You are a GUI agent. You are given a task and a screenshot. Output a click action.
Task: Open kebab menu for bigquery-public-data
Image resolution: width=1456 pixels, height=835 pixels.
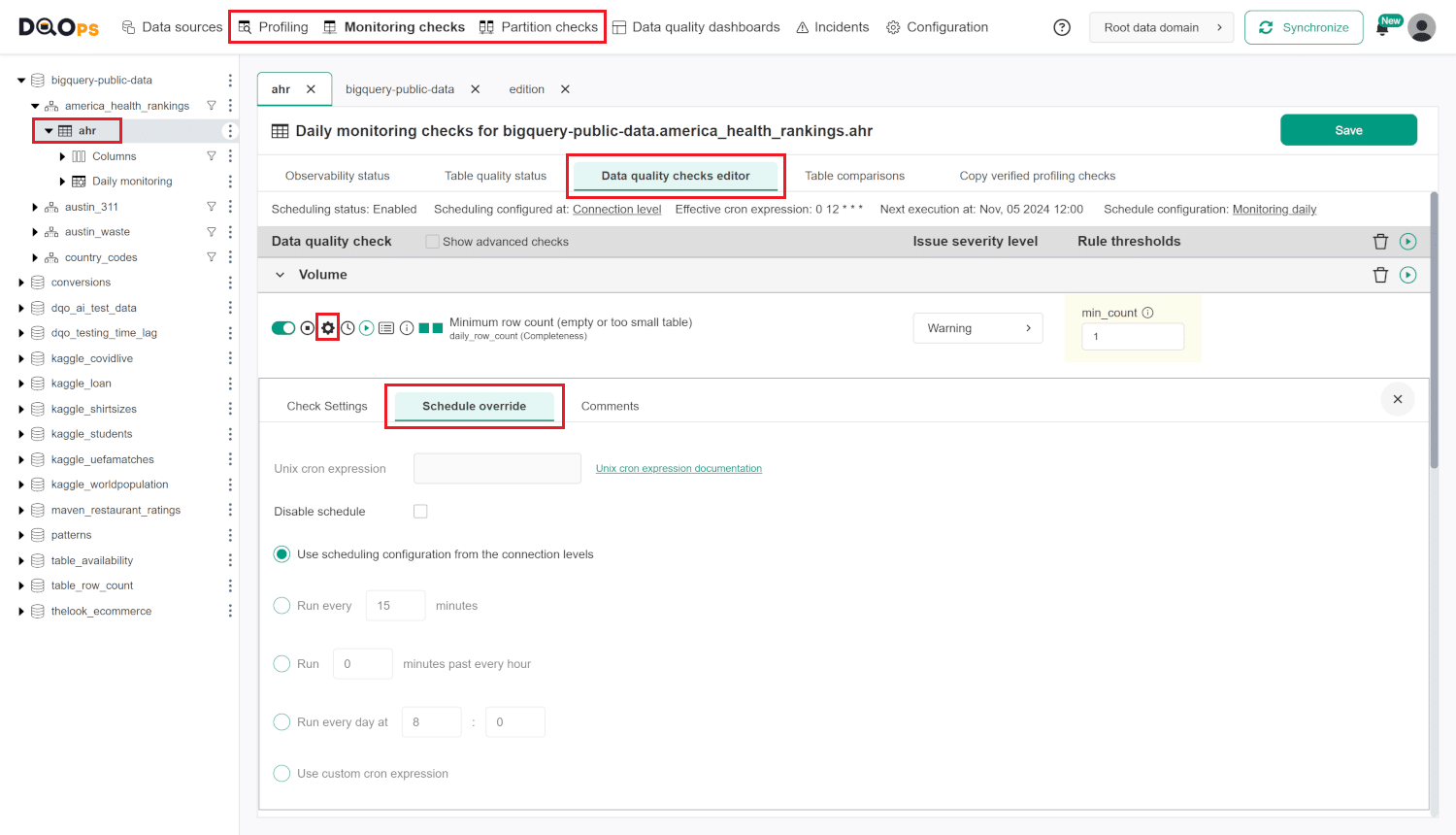click(x=230, y=81)
